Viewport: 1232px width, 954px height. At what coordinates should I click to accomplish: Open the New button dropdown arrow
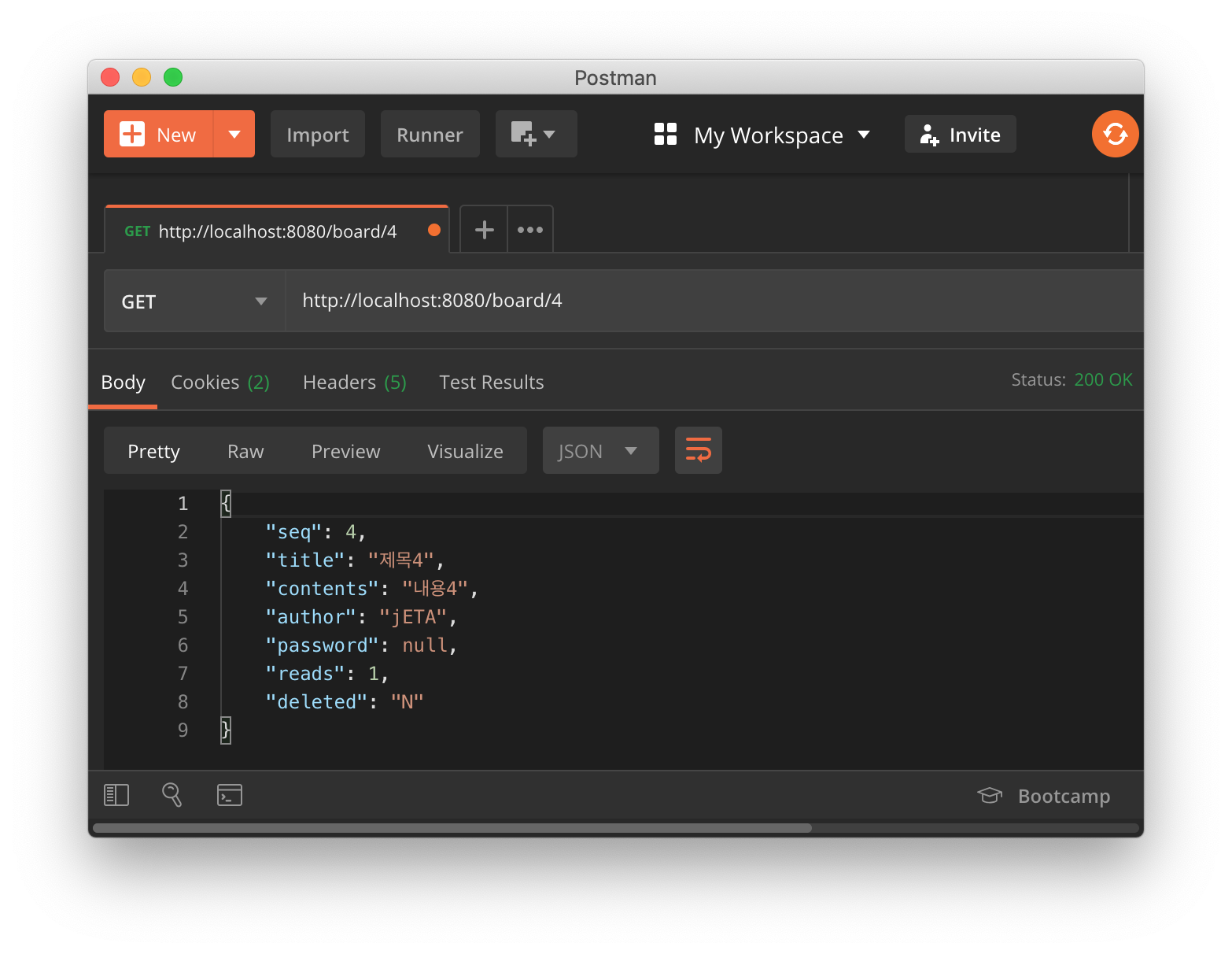coord(234,134)
